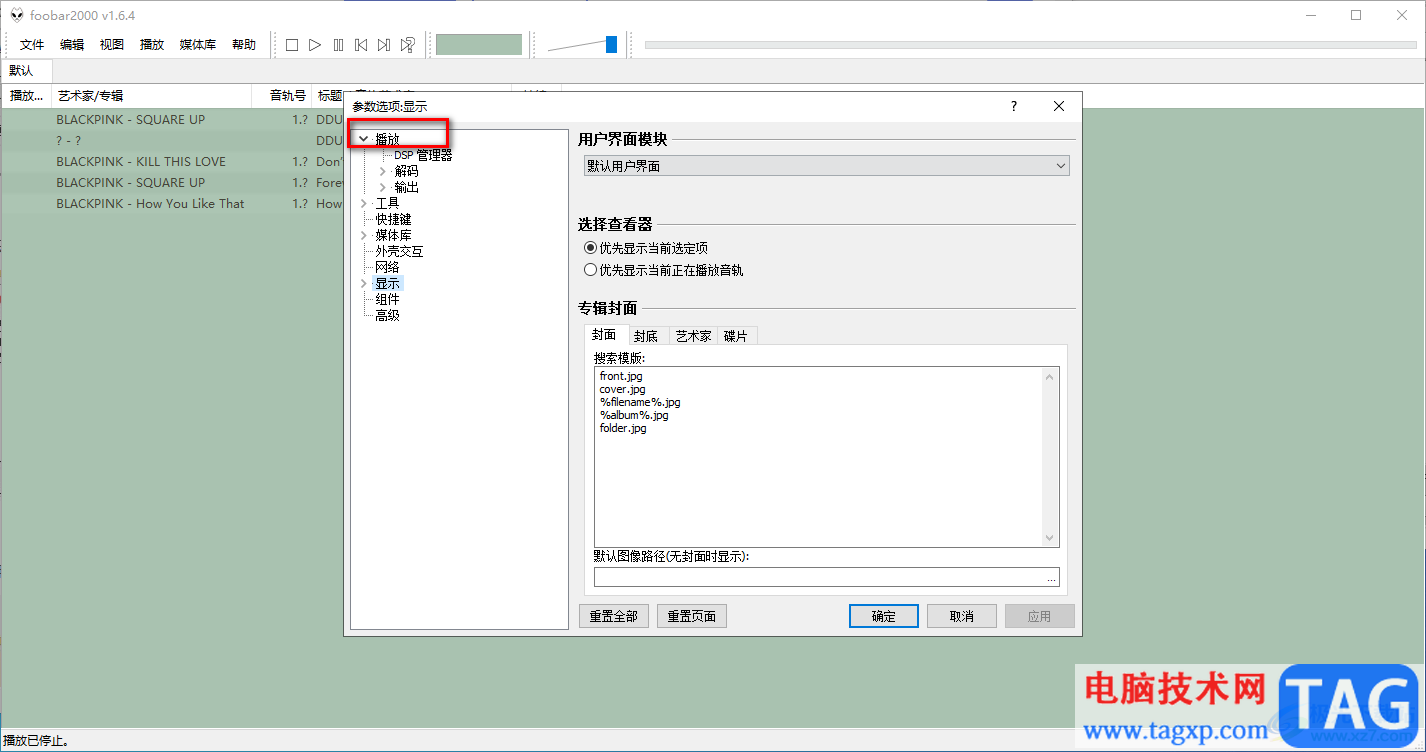Click the Next track button

[x=384, y=45]
